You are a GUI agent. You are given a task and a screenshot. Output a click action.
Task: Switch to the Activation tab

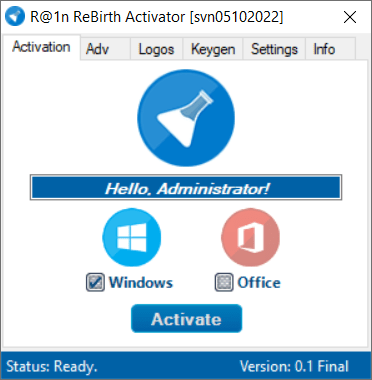41,47
